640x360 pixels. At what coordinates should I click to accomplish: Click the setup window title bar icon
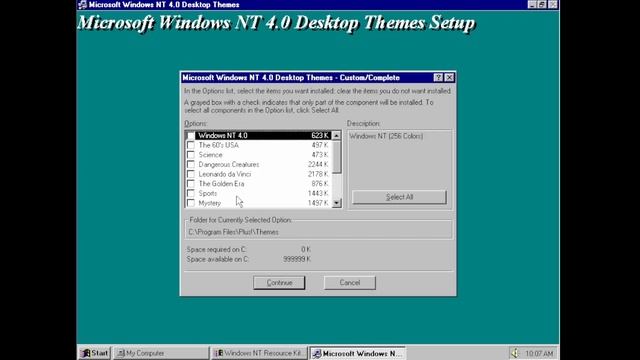pyautogui.click(x=82, y=4)
